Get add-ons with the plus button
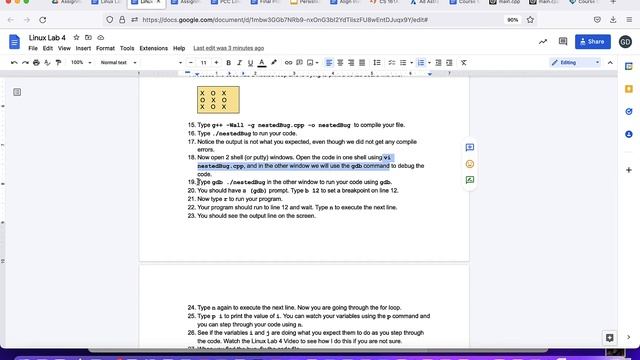The height and width of the screenshot is (360, 640). click(x=629, y=170)
